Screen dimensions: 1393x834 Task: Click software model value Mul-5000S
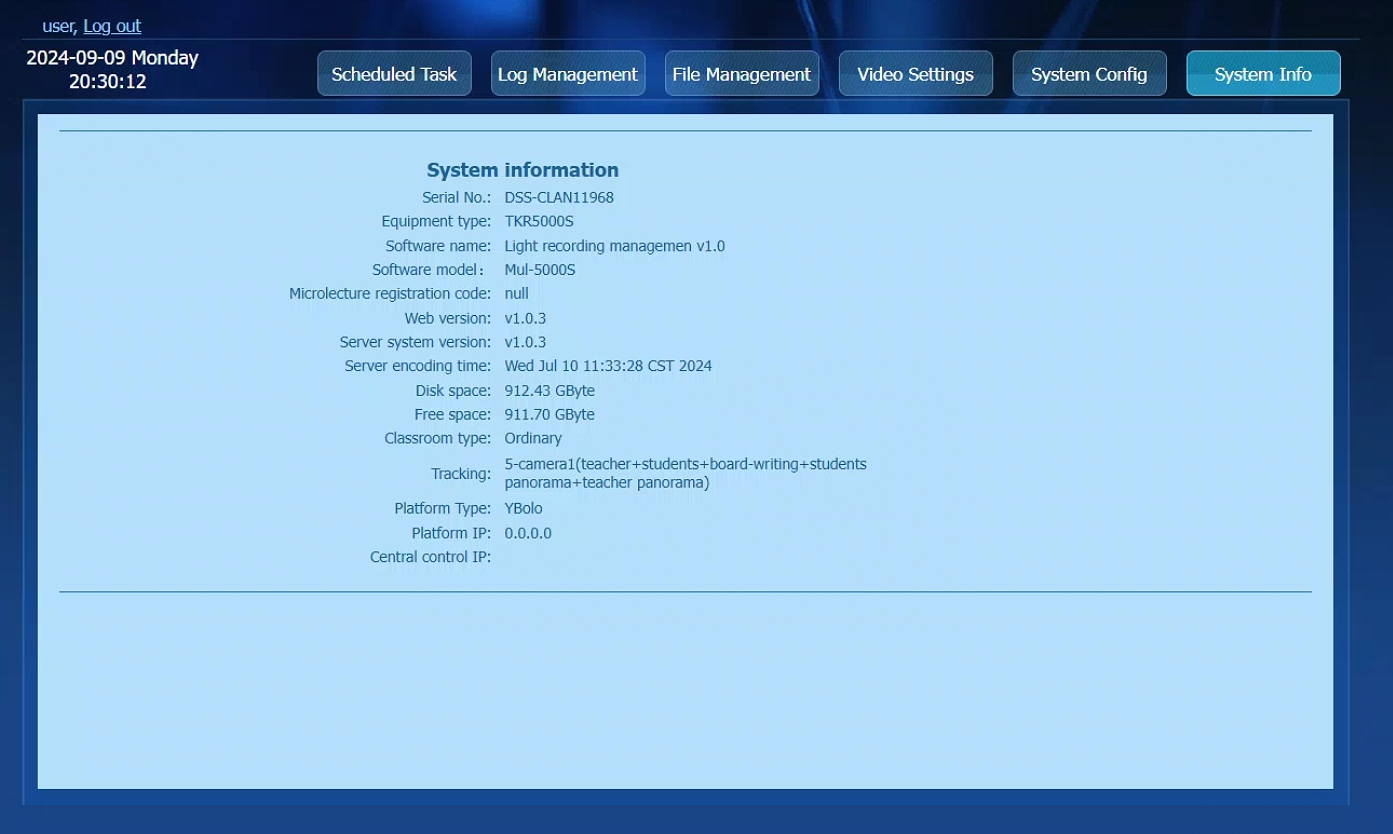click(540, 270)
